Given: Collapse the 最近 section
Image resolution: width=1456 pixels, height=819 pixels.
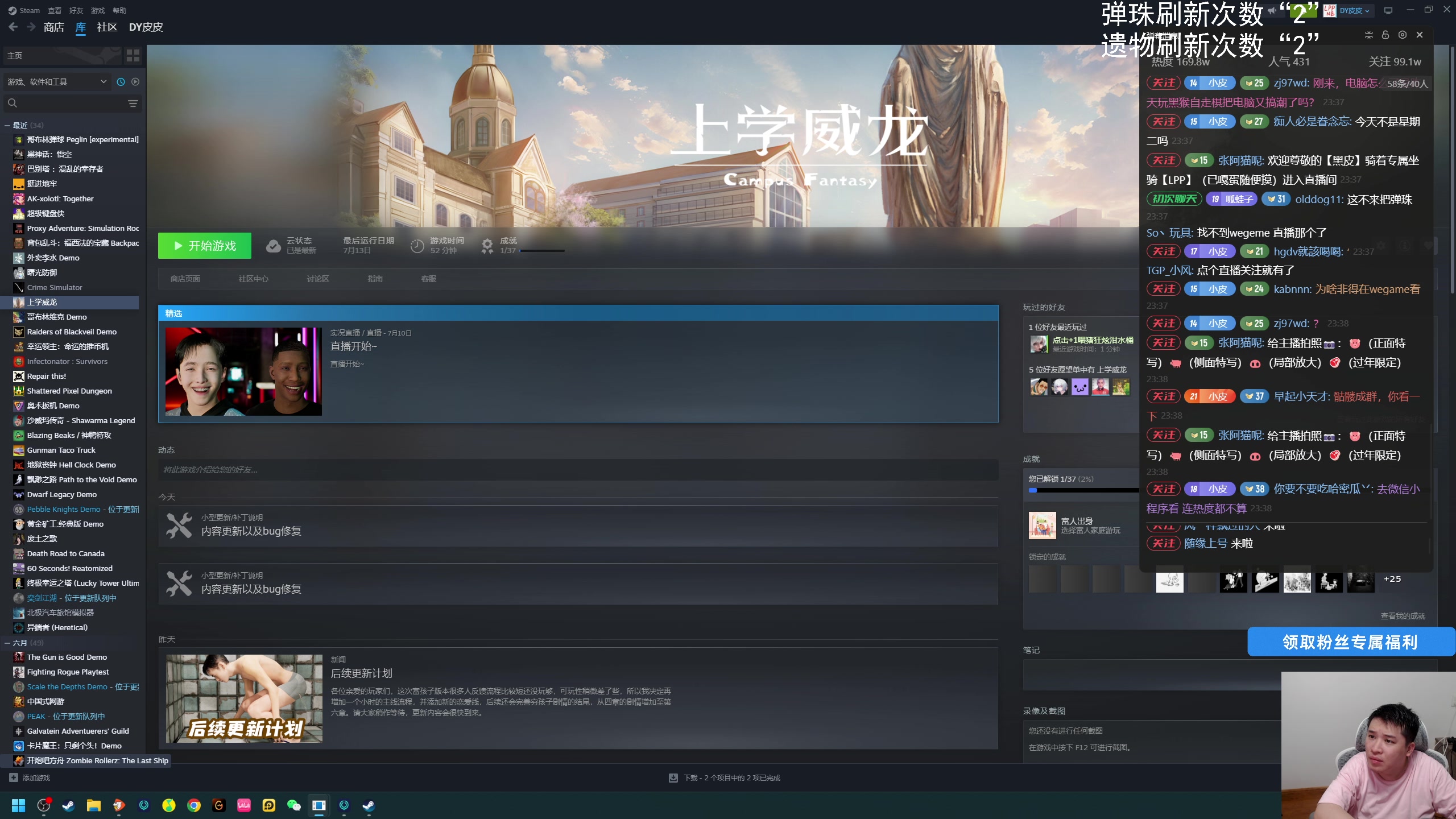Looking at the screenshot, I should (x=7, y=125).
